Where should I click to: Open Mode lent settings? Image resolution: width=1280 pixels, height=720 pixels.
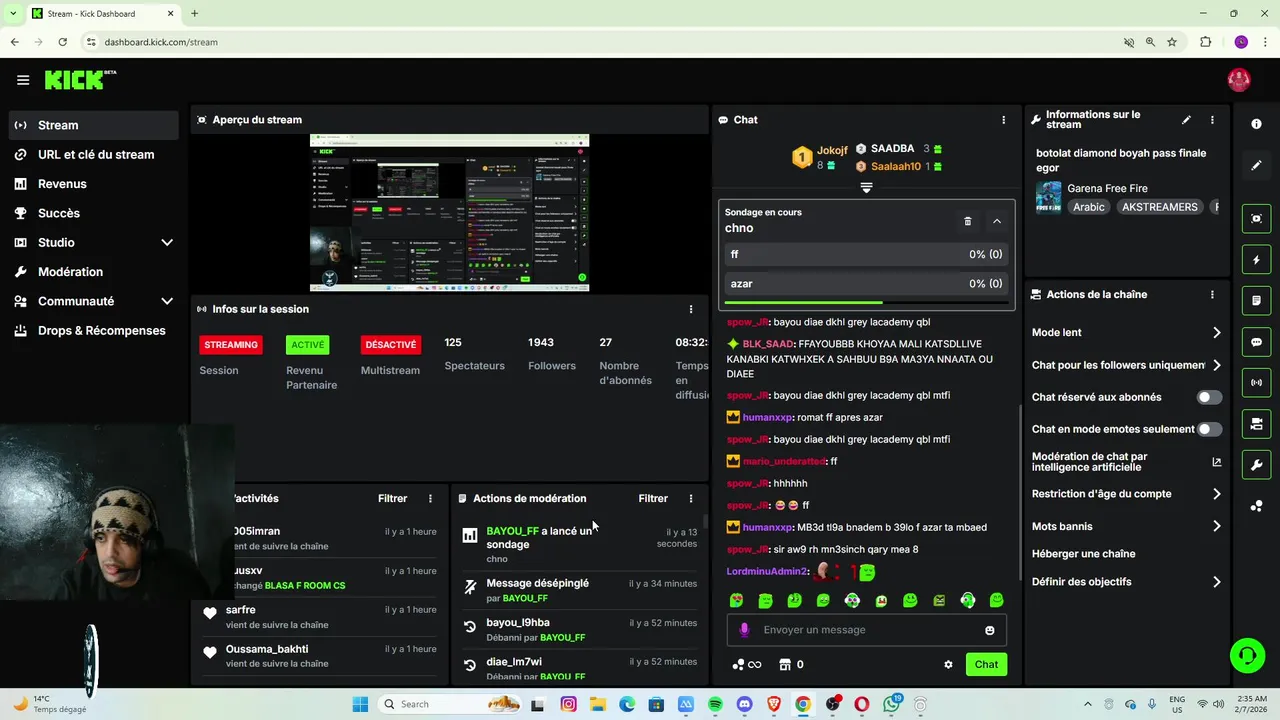(x=1126, y=332)
